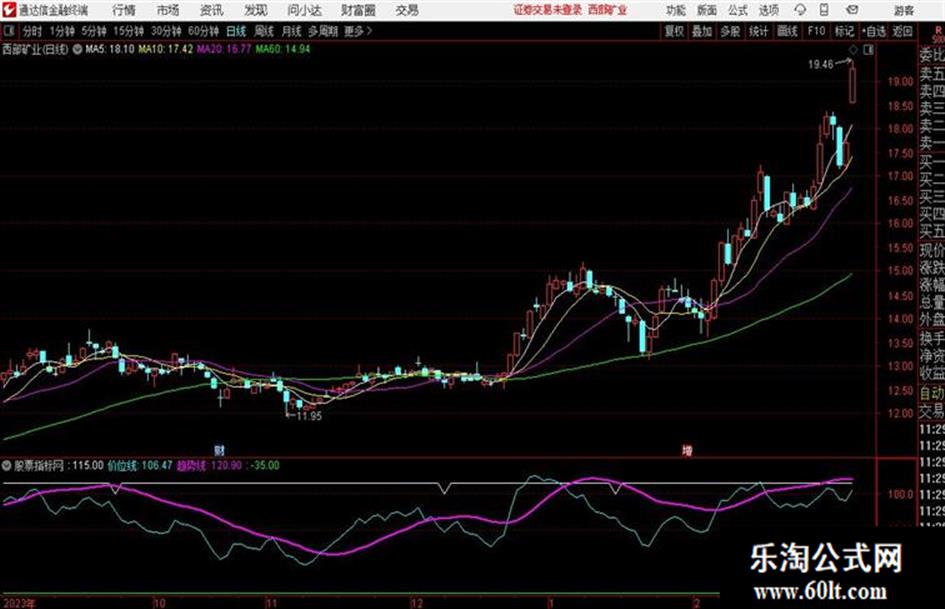Image resolution: width=945 pixels, height=609 pixels.
Task: Click 证券交易未登录 login link
Action: coord(548,10)
